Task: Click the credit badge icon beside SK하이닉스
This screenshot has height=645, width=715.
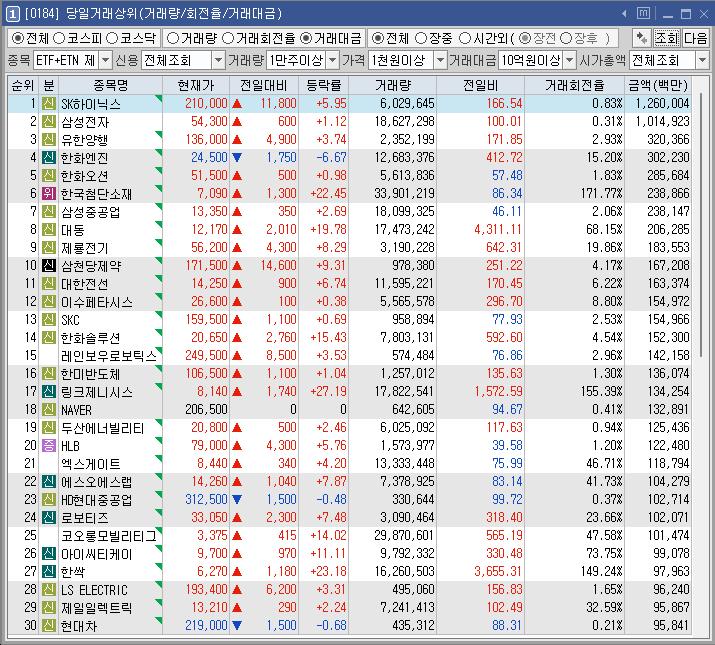Action: click(49, 104)
